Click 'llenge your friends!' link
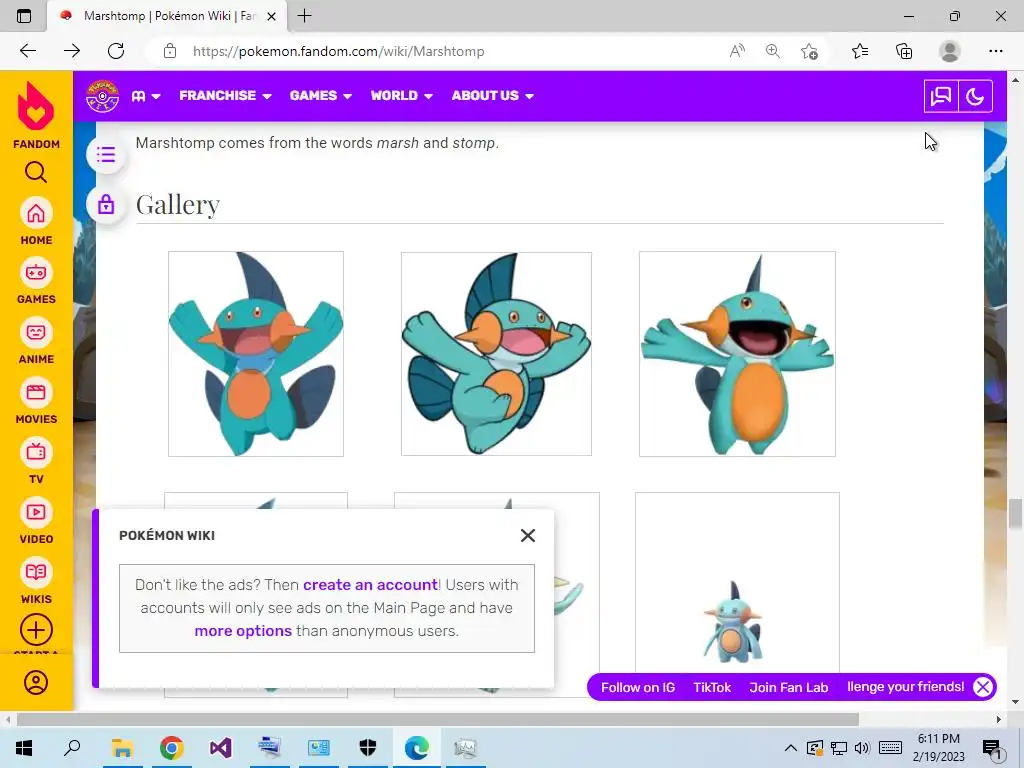This screenshot has width=1024, height=768. tap(905, 687)
